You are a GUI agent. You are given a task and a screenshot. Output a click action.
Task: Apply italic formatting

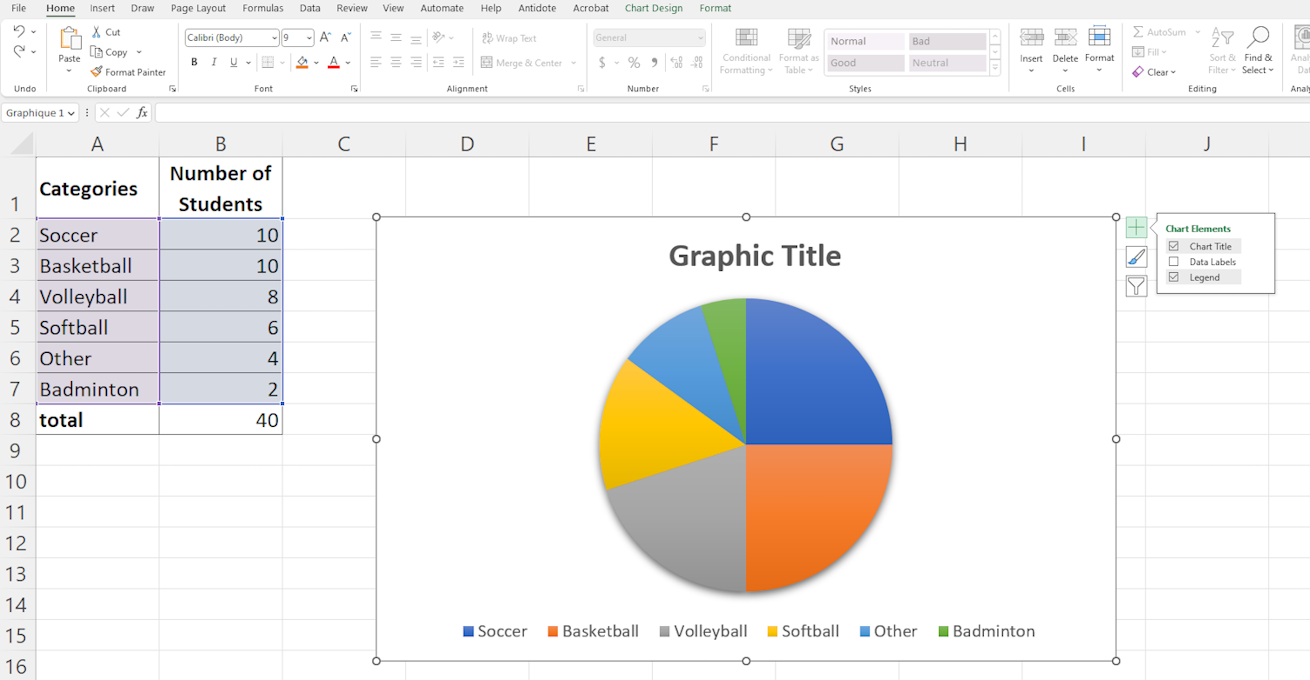[214, 62]
